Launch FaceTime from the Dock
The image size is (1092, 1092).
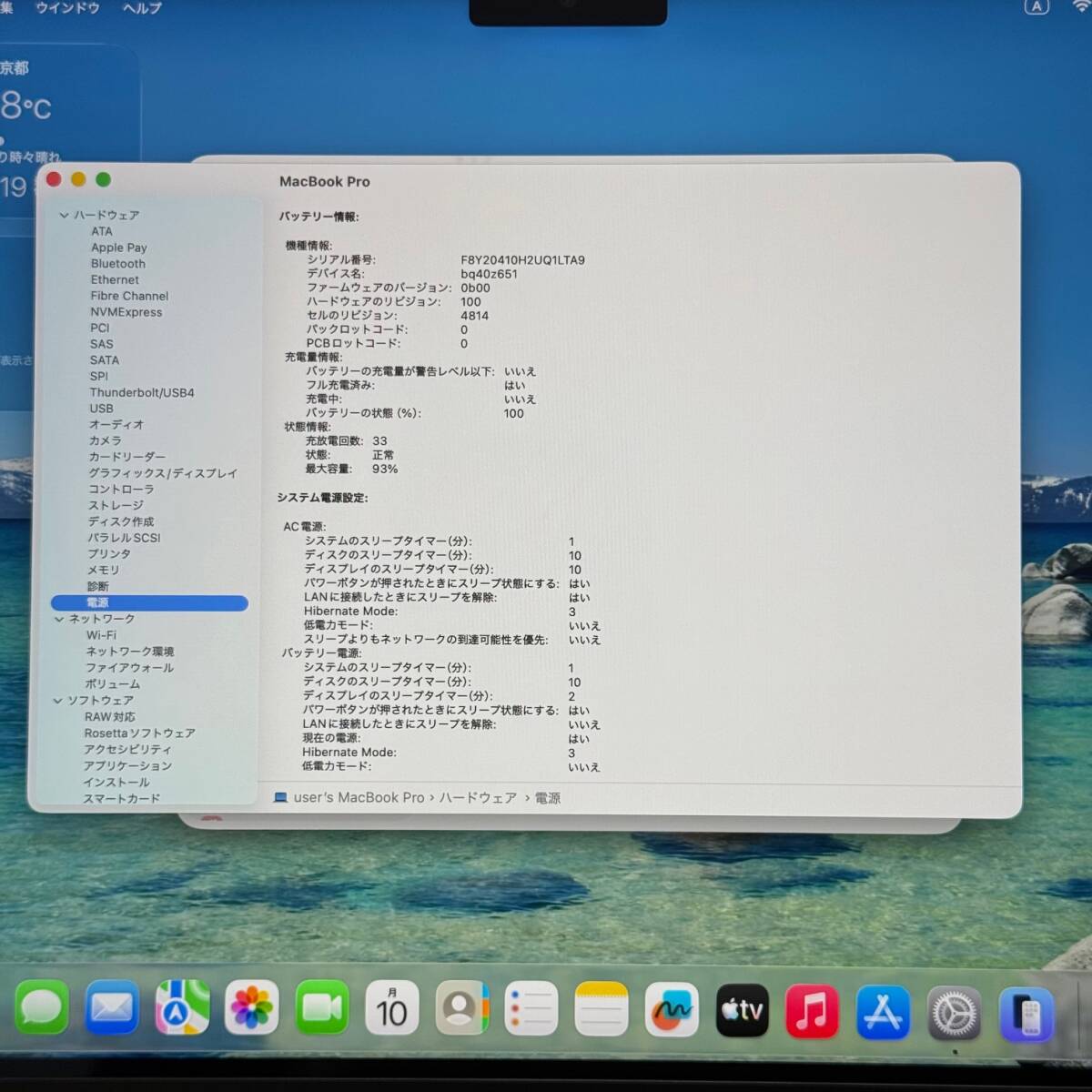point(322,1009)
